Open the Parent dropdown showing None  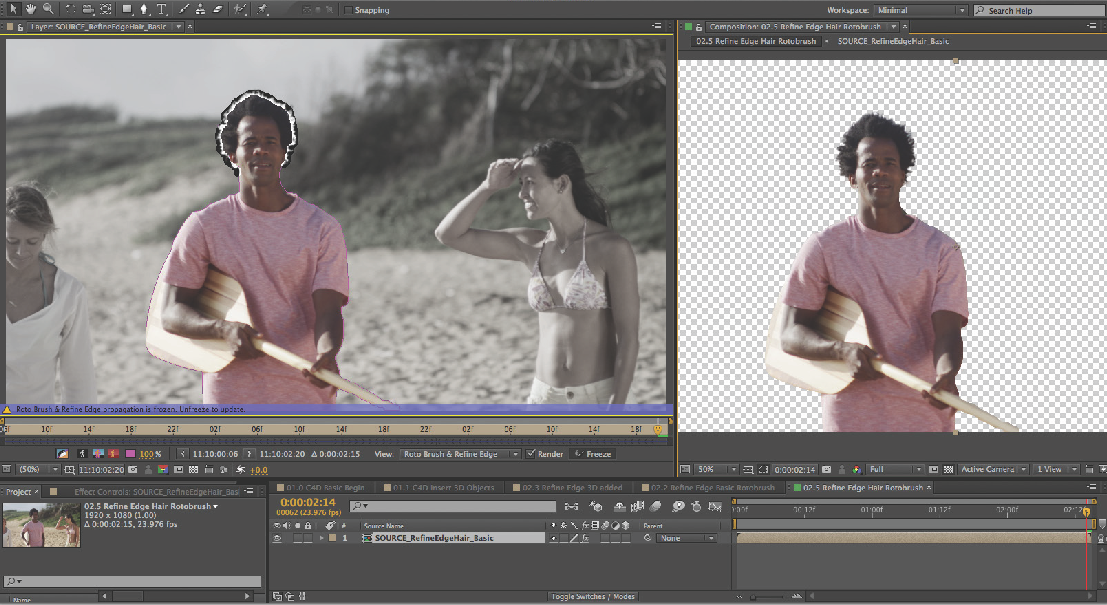tap(686, 538)
